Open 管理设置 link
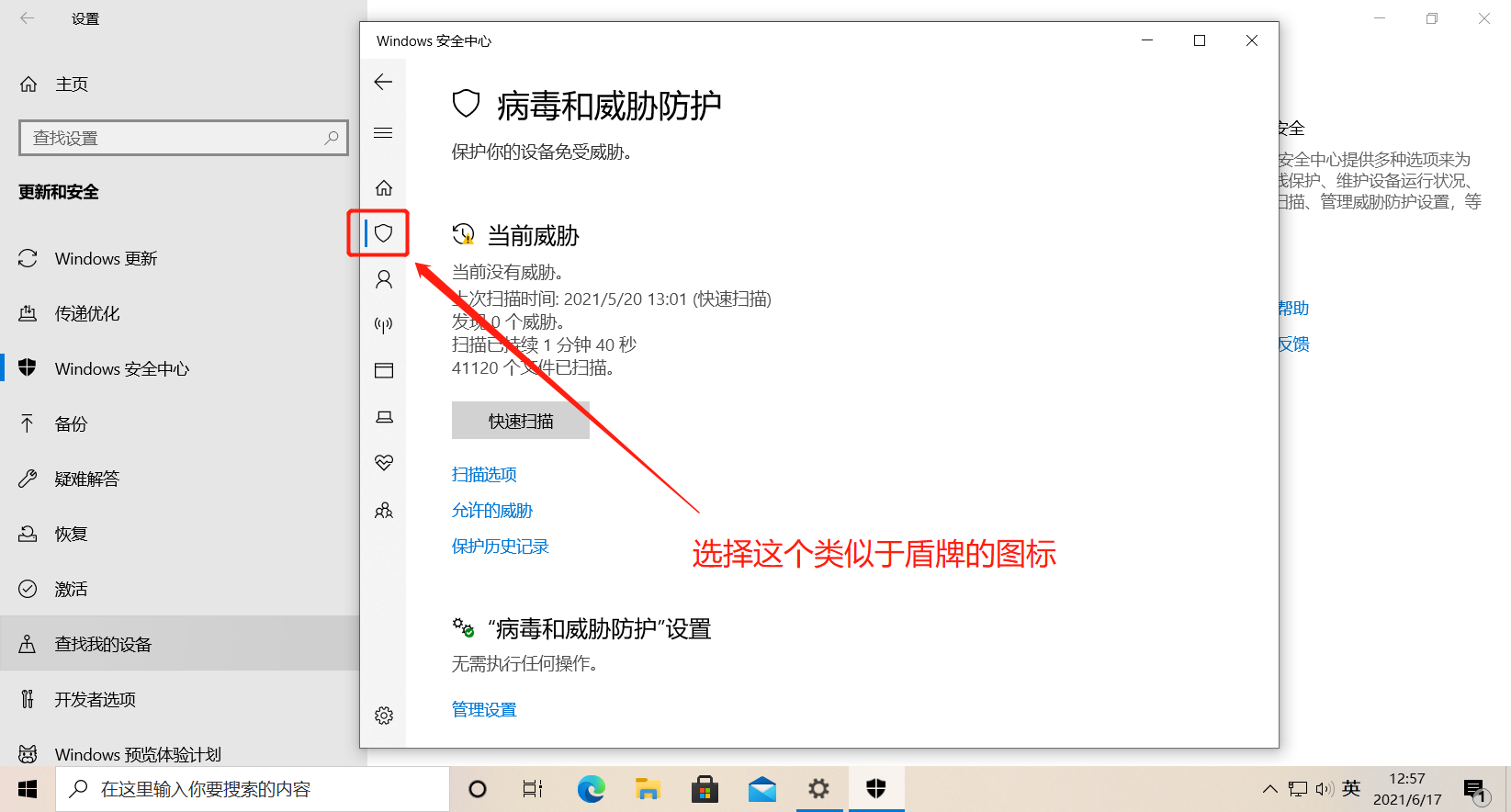 pyautogui.click(x=484, y=710)
